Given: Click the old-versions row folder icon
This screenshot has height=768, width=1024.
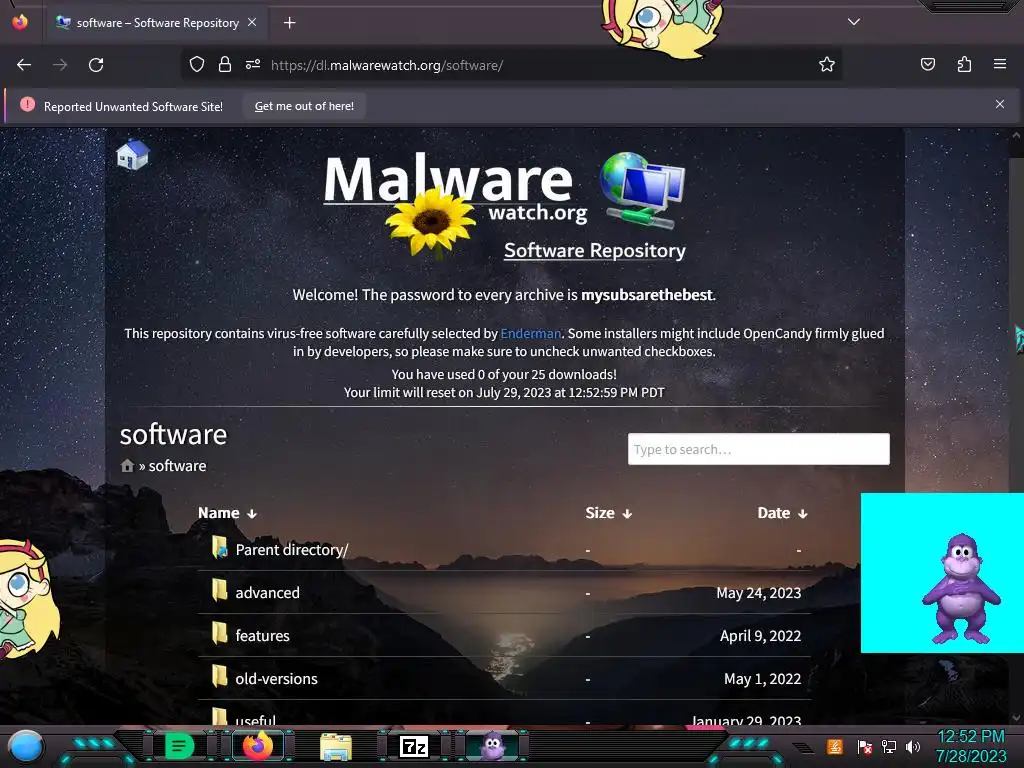Looking at the screenshot, I should [219, 677].
